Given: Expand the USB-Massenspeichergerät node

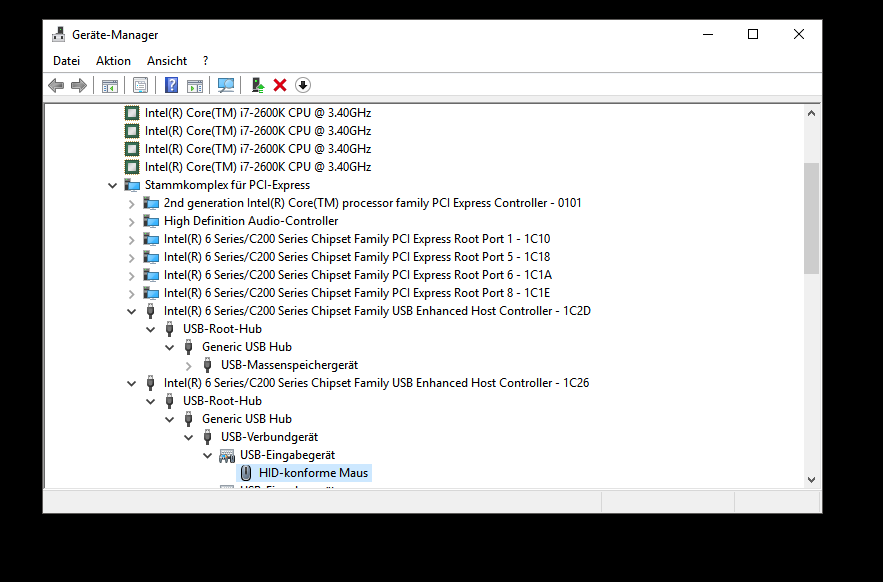Looking at the screenshot, I should point(189,366).
